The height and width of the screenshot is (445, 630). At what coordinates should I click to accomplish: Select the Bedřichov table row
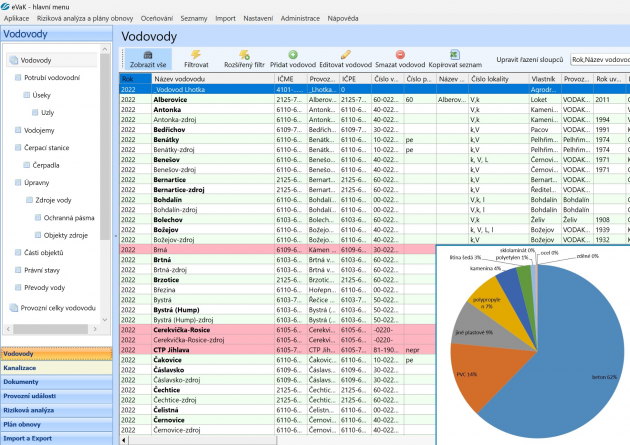click(x=374, y=130)
